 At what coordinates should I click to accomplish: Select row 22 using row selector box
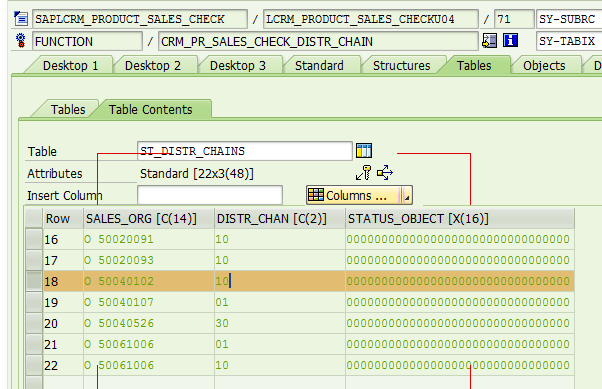click(x=34, y=365)
